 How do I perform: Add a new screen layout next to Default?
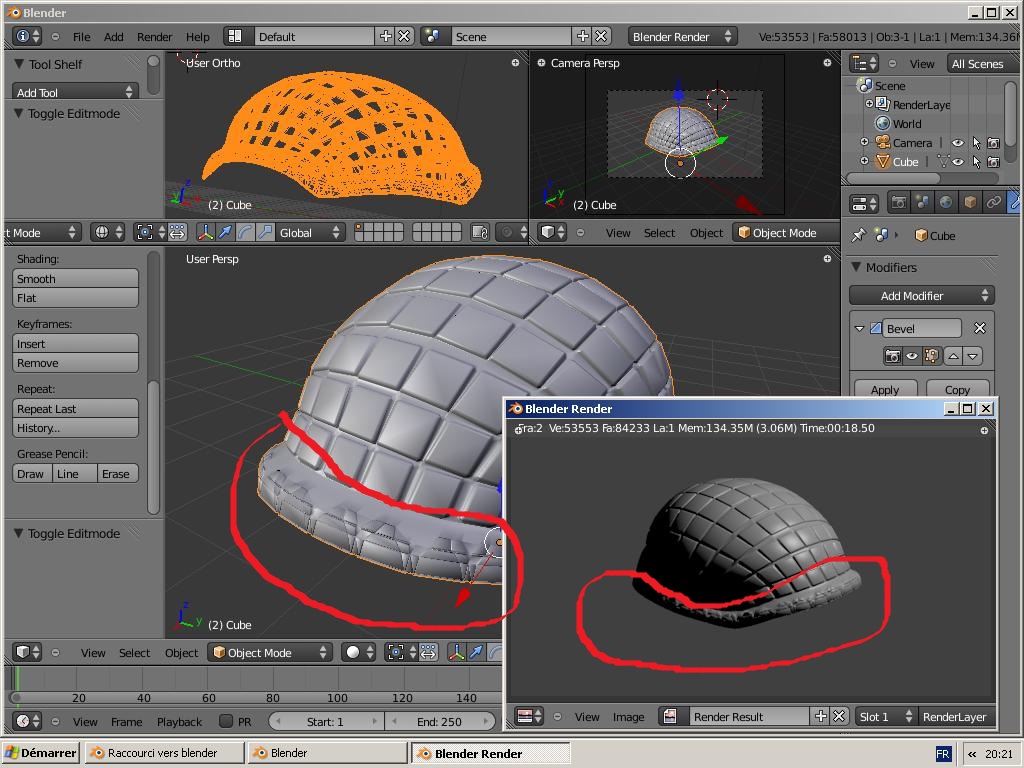coord(386,37)
